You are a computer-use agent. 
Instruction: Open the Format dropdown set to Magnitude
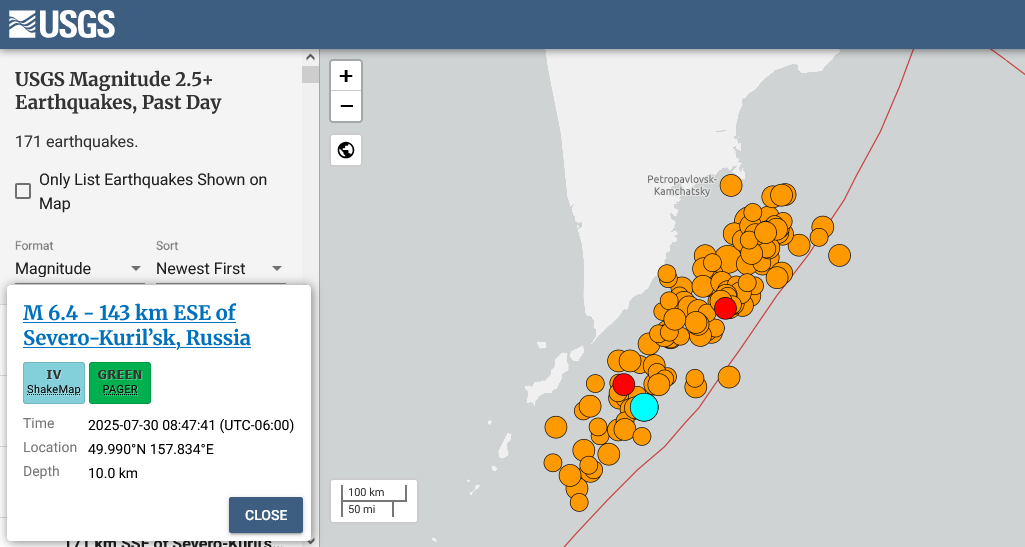[78, 268]
